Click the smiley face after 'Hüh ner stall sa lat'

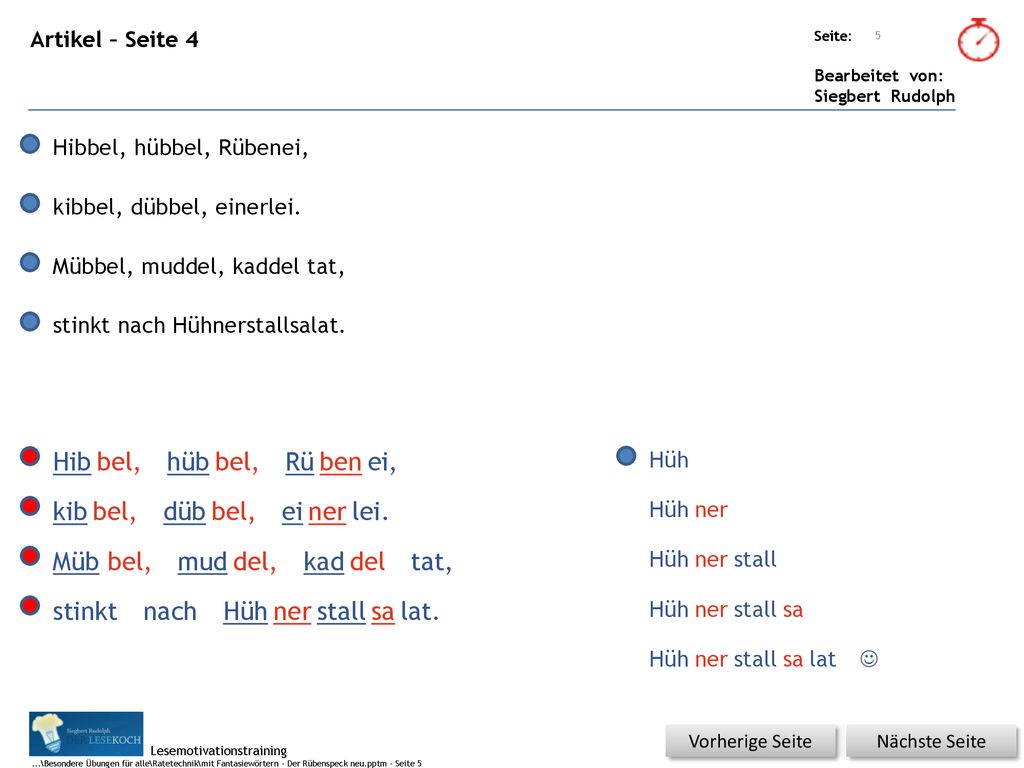click(x=869, y=658)
